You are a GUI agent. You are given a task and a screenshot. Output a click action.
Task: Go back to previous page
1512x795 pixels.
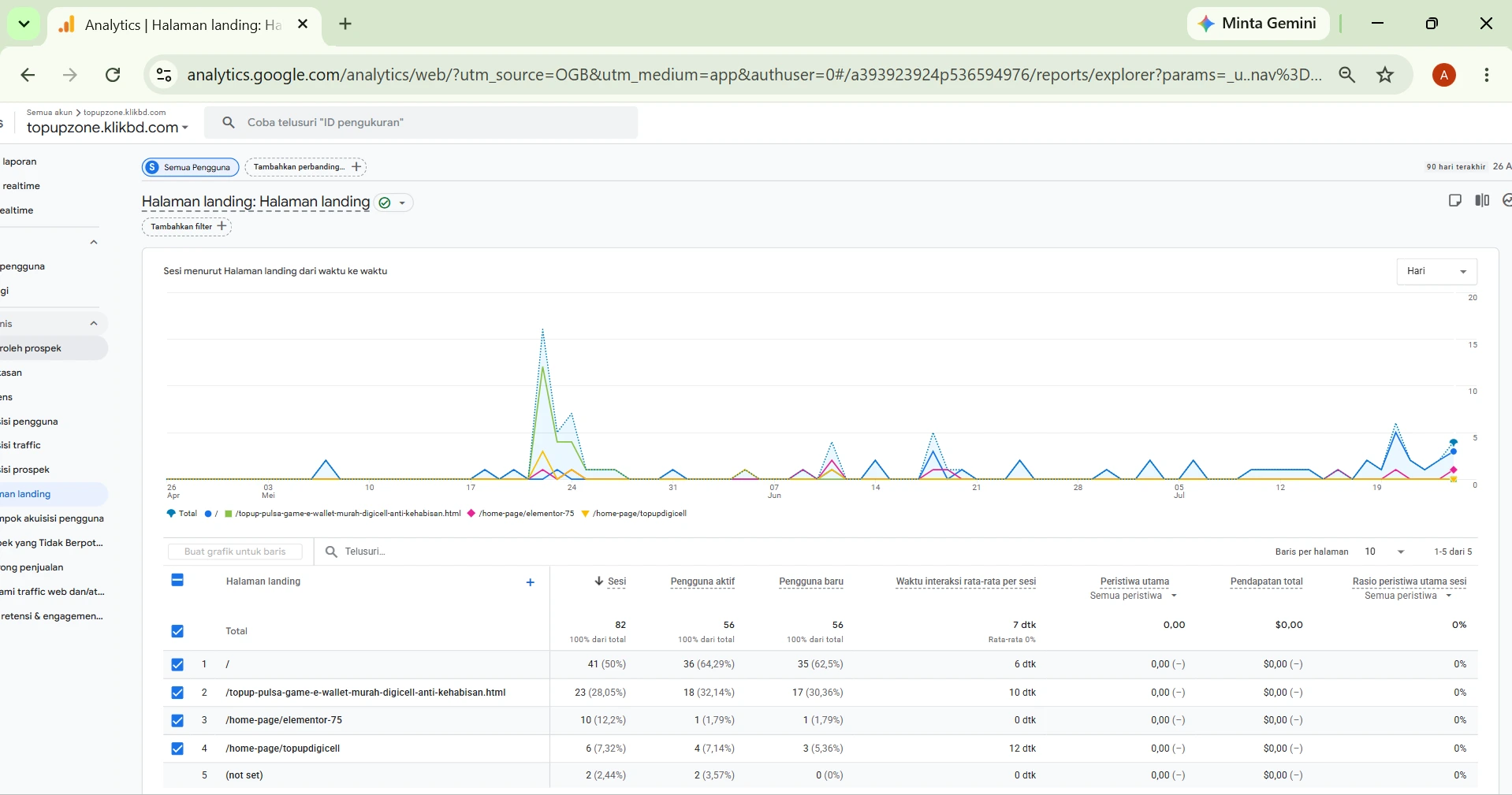28,75
